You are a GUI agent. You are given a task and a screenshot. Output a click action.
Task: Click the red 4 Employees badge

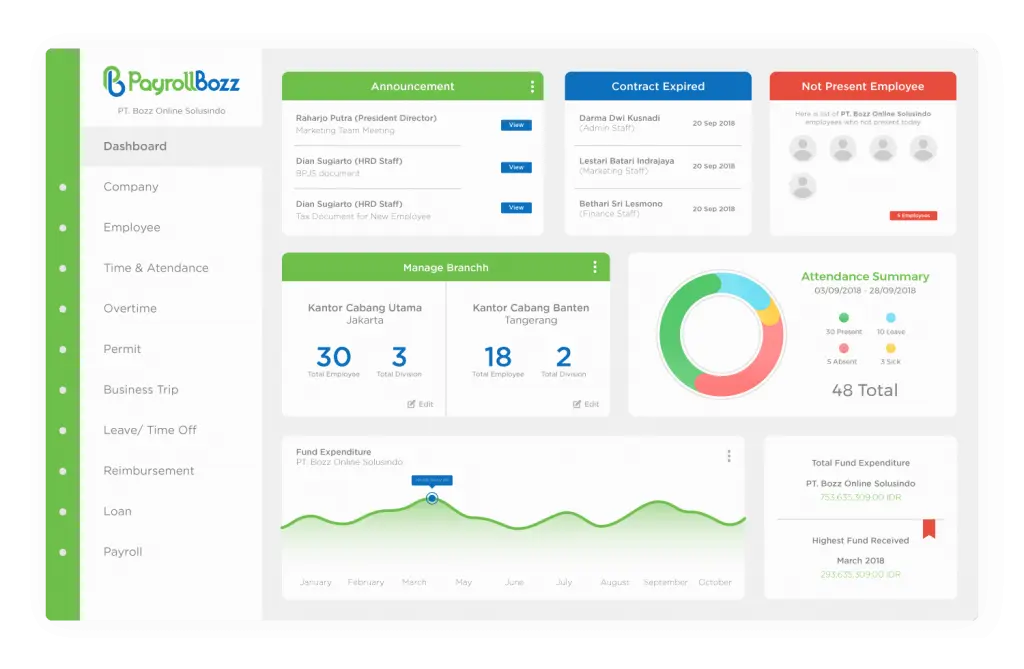click(x=913, y=215)
